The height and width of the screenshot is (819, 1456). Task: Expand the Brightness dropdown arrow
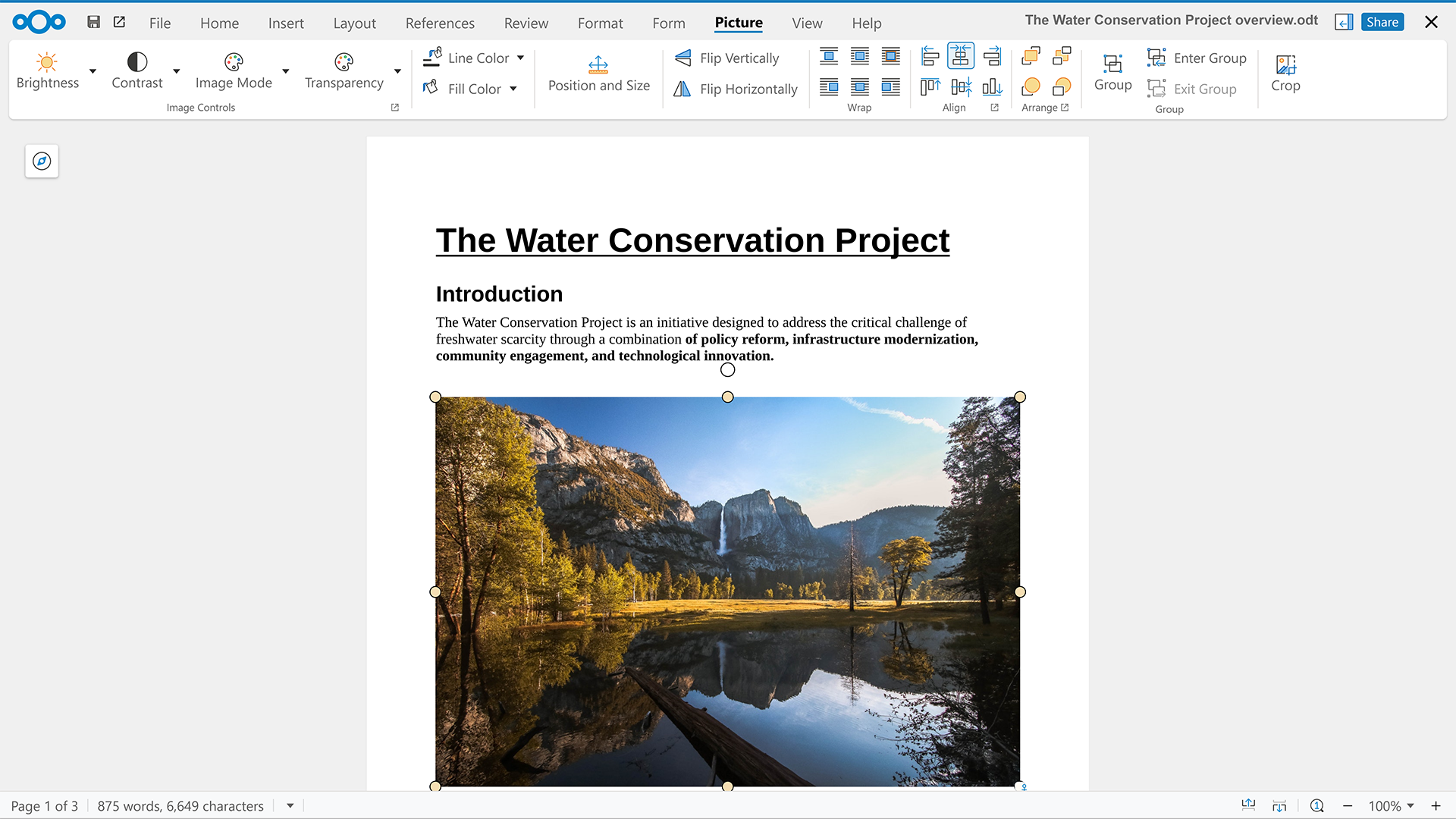pos(93,71)
